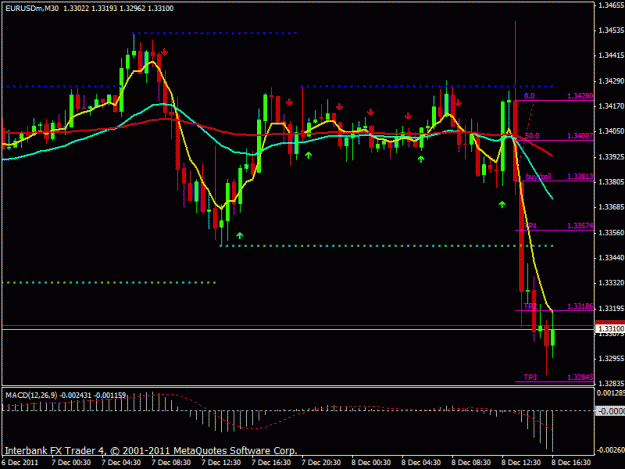Viewport: 625px width, 469px height.
Task: Click the 1.32955 price axis label
Action: point(611,359)
